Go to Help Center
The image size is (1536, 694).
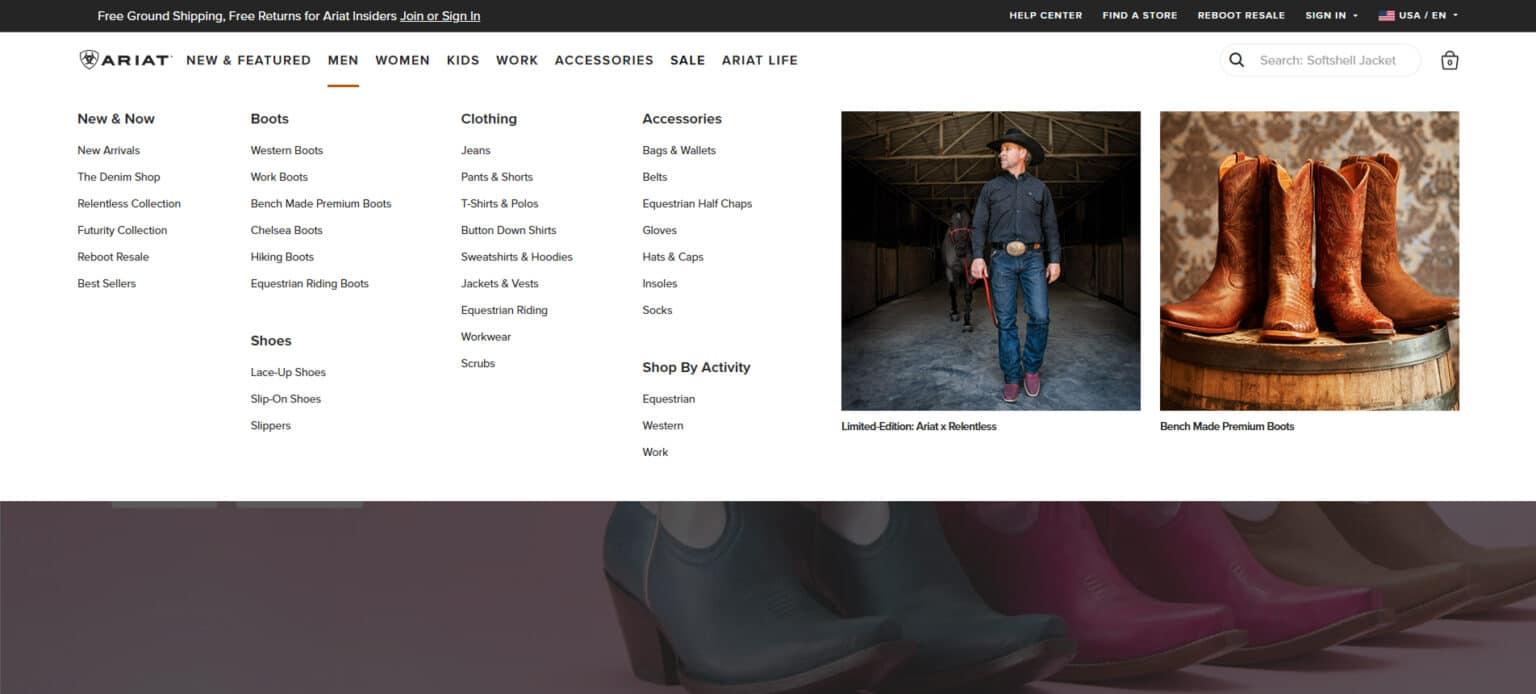(x=1045, y=15)
